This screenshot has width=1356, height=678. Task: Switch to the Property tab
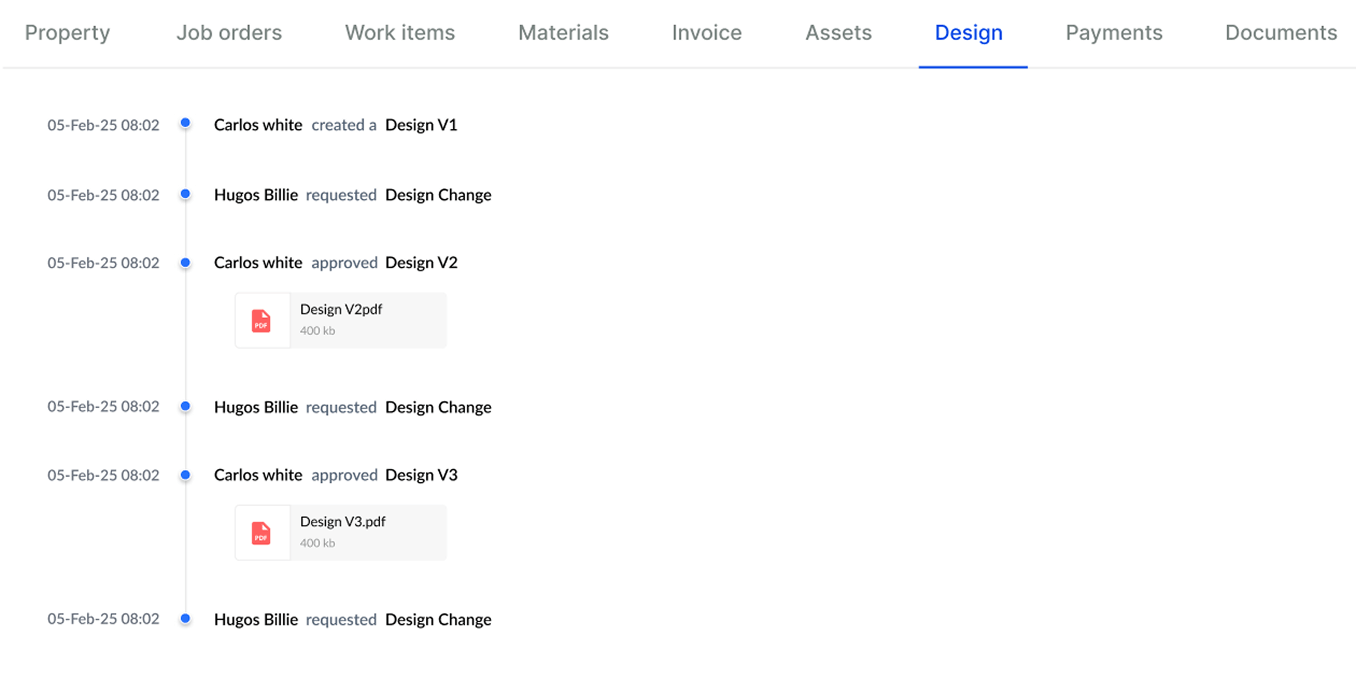tap(67, 32)
